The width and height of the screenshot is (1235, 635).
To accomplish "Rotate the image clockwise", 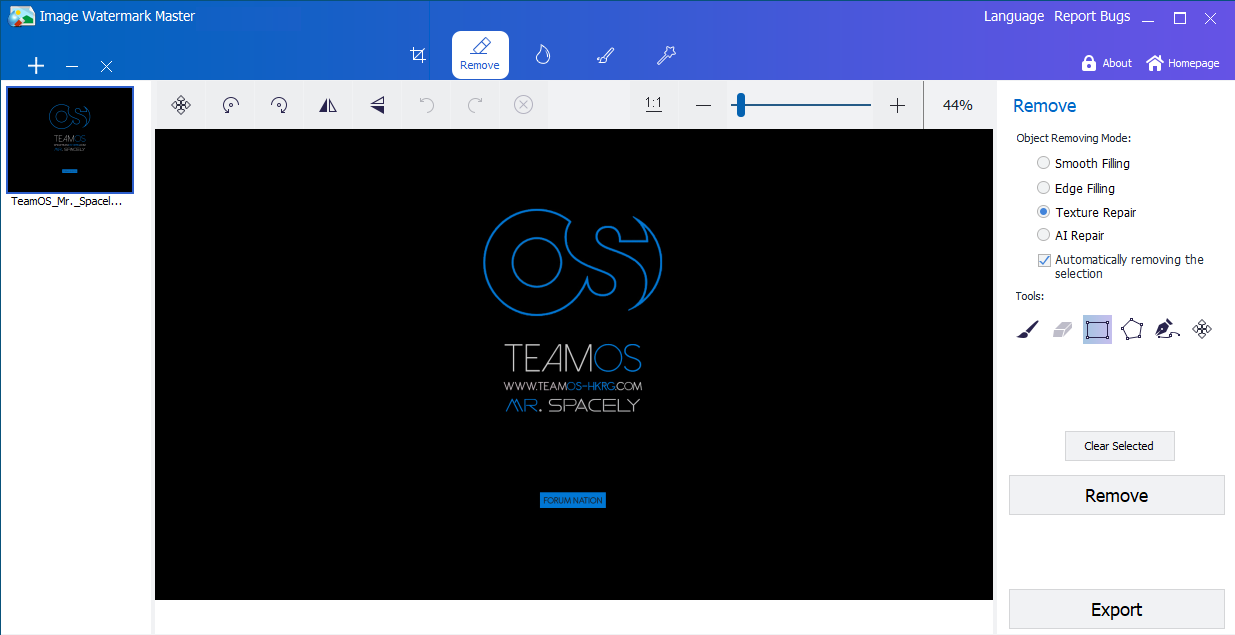I will 280,105.
